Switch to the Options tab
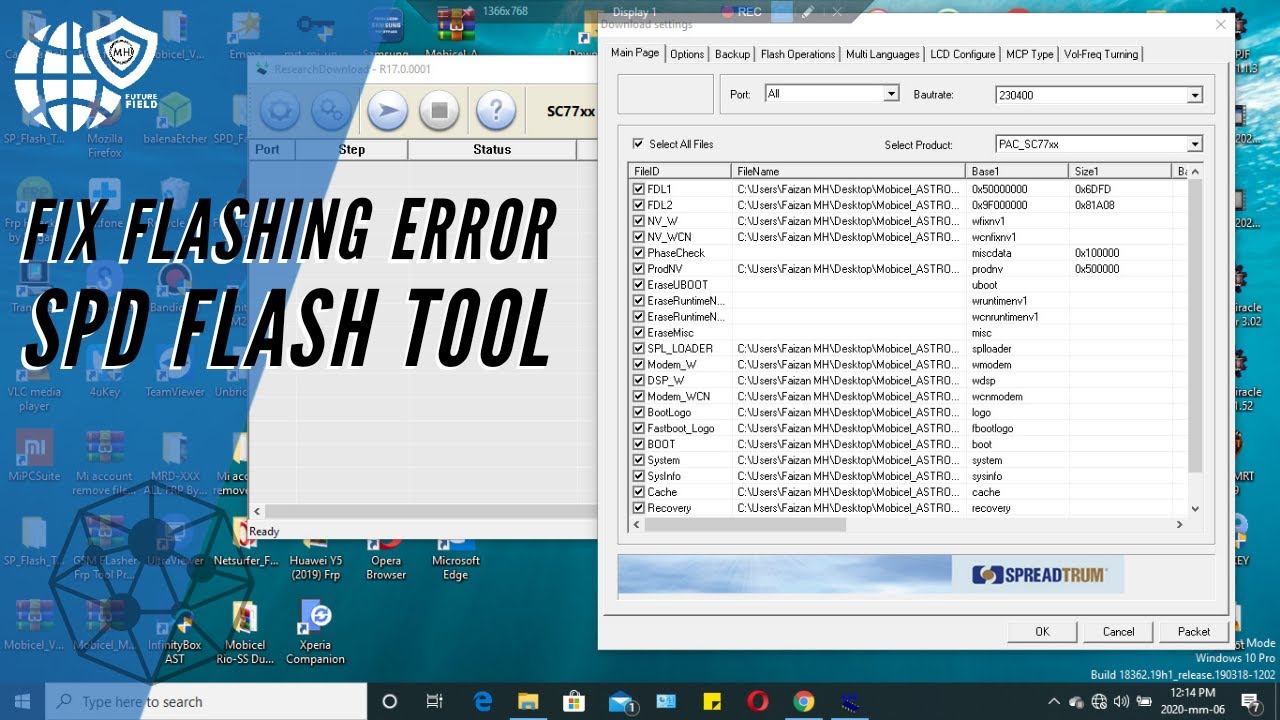The width and height of the screenshot is (1280, 720). [687, 54]
